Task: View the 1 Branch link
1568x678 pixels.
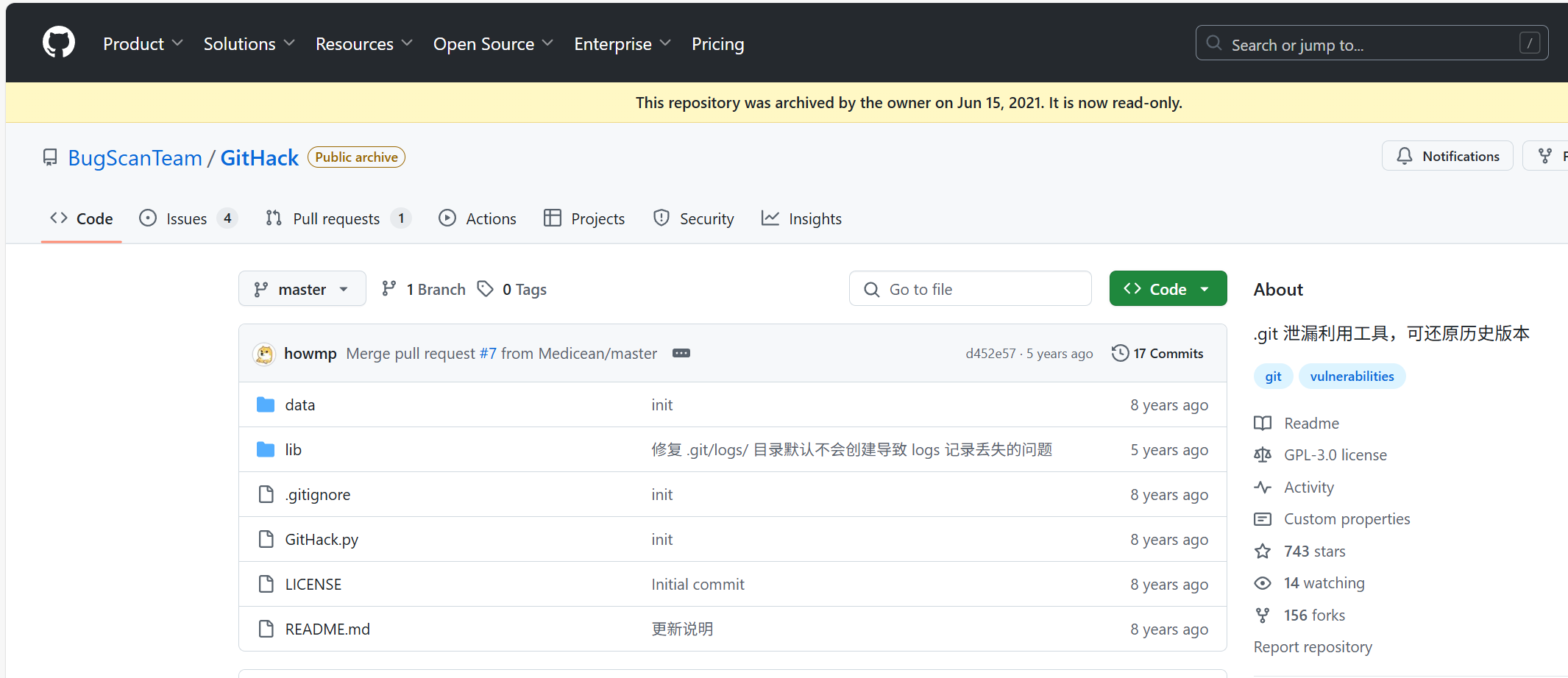Action: click(424, 290)
